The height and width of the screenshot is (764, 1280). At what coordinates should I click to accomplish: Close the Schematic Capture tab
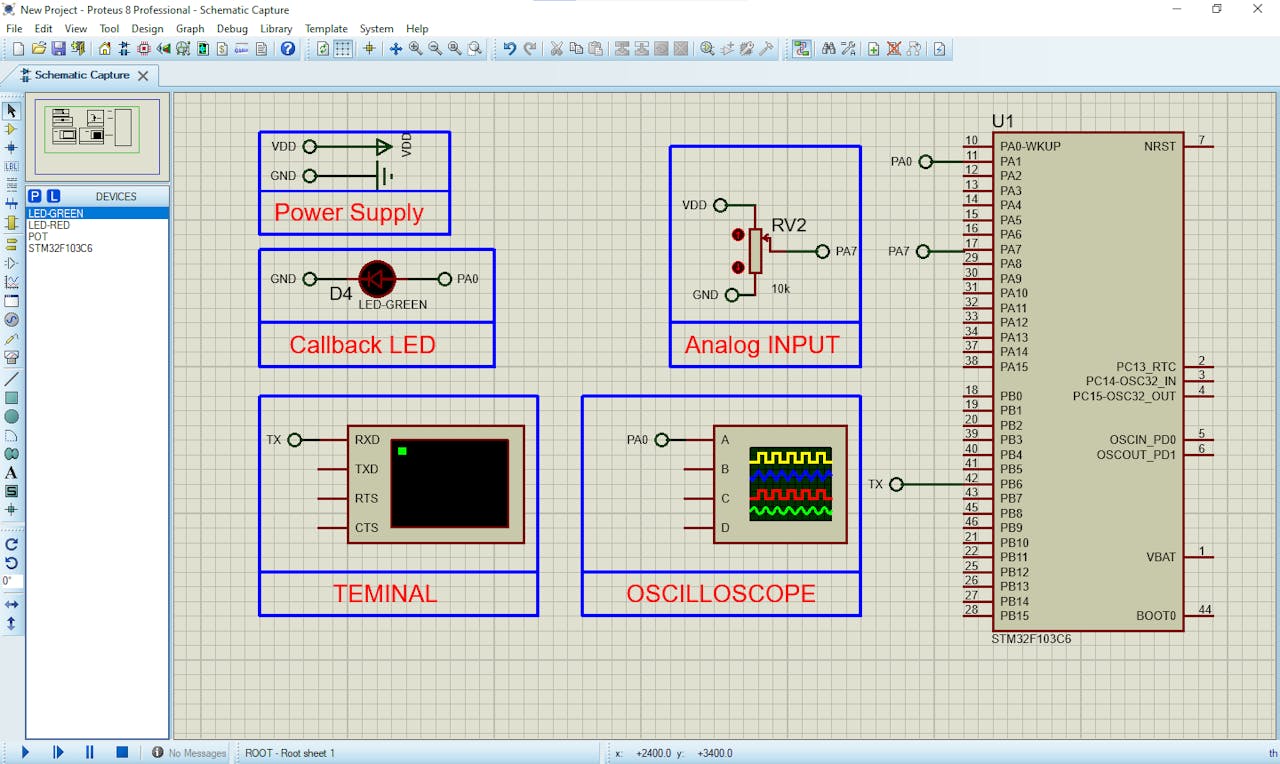tap(143, 76)
